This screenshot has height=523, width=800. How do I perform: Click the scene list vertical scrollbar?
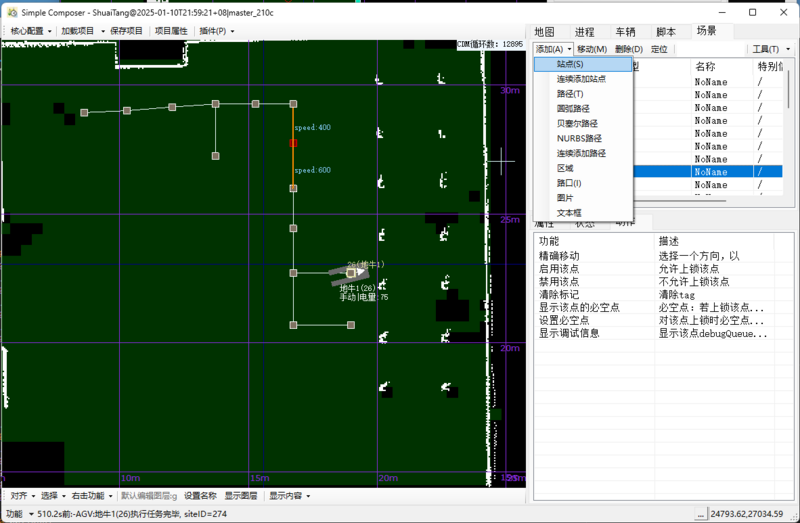789,89
